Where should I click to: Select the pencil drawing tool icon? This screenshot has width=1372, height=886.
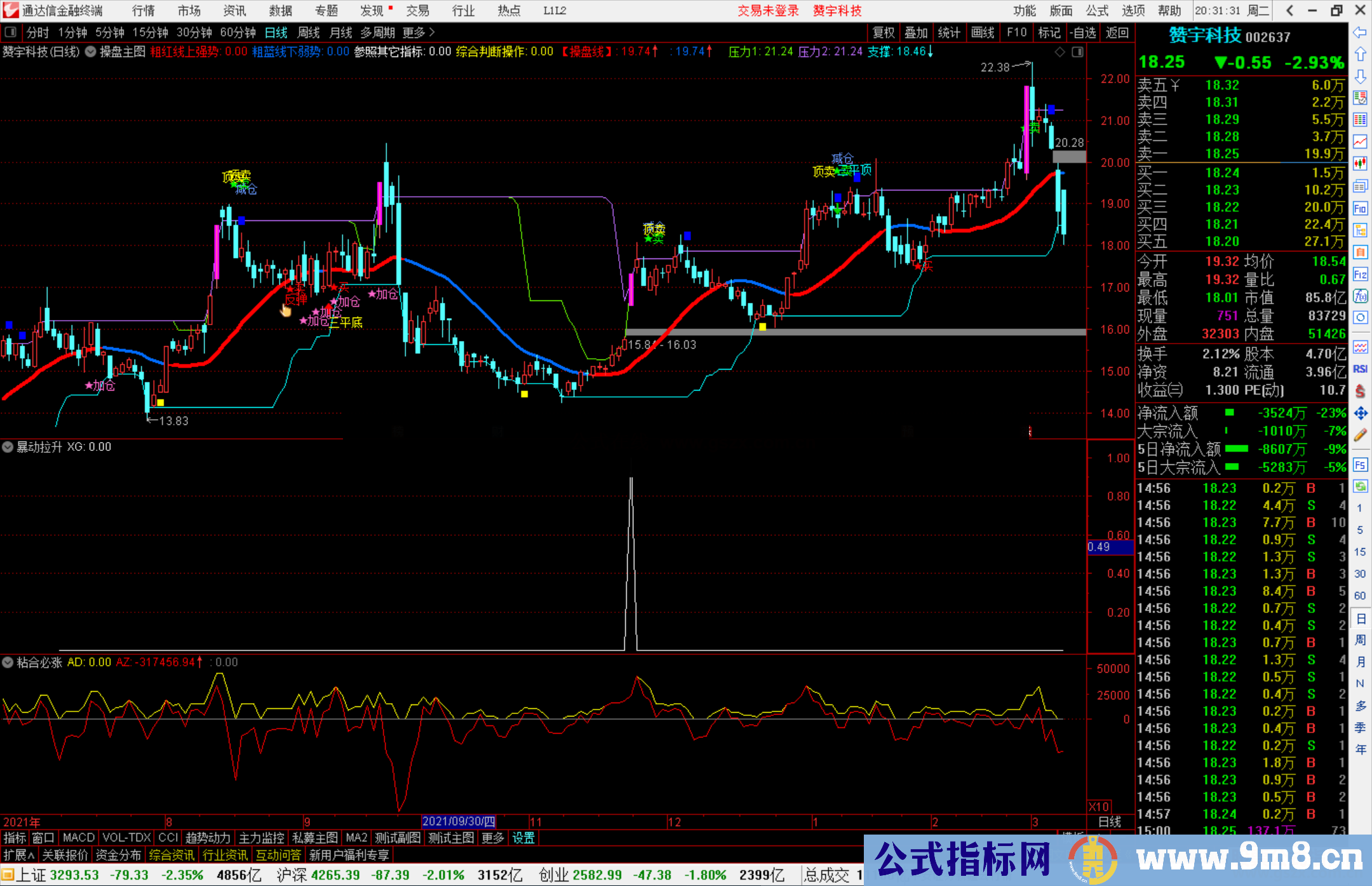point(1360,435)
